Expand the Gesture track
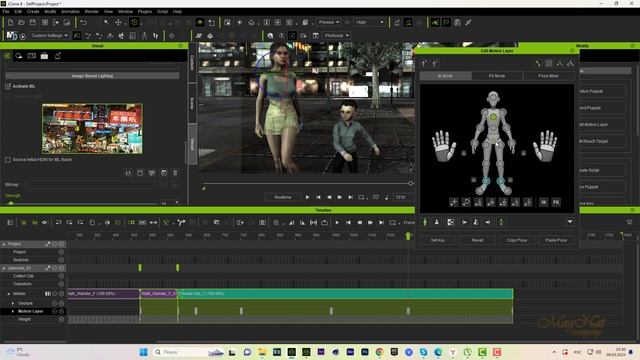640x360 pixels. [13, 303]
